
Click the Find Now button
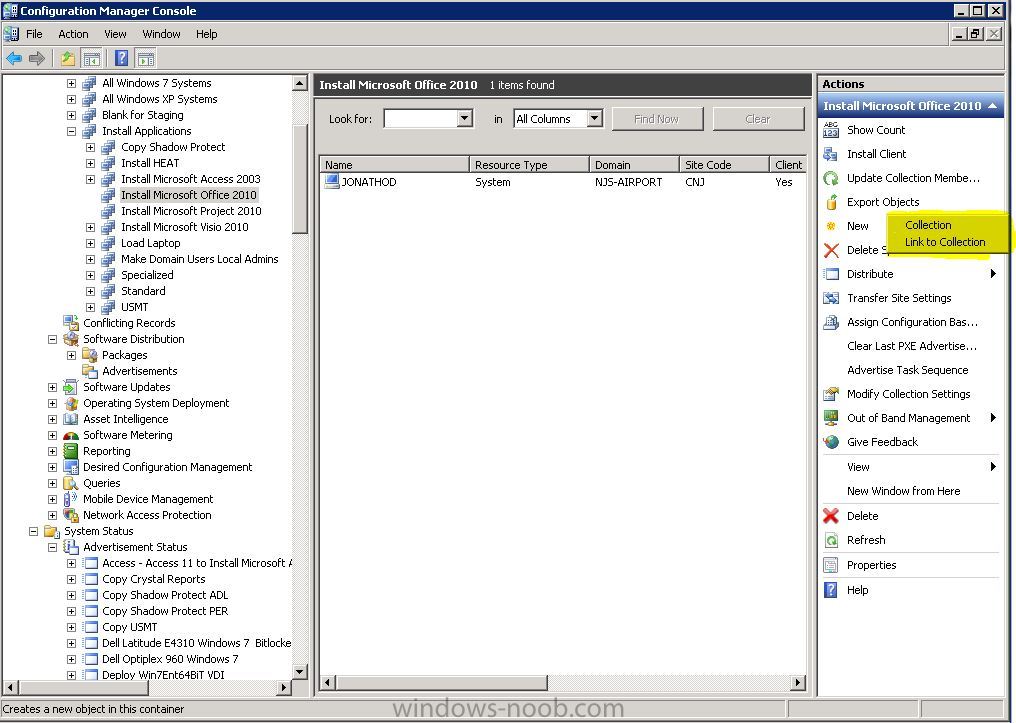[x=657, y=119]
